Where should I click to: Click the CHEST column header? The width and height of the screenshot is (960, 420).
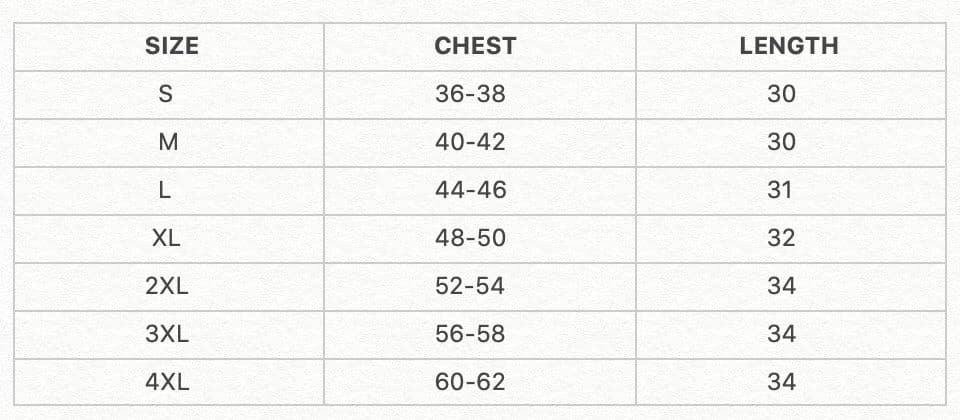click(475, 46)
